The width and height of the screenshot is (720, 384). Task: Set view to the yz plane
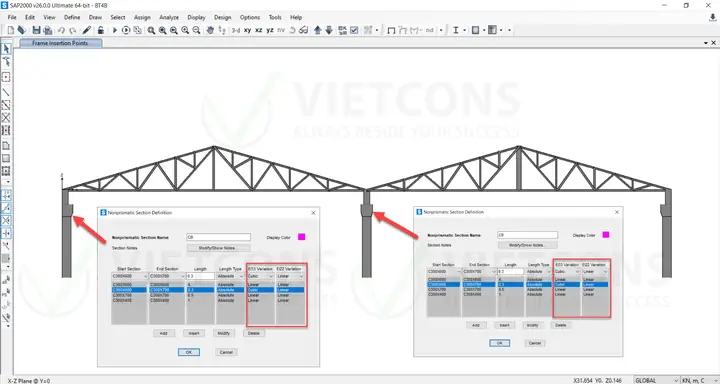coord(270,30)
